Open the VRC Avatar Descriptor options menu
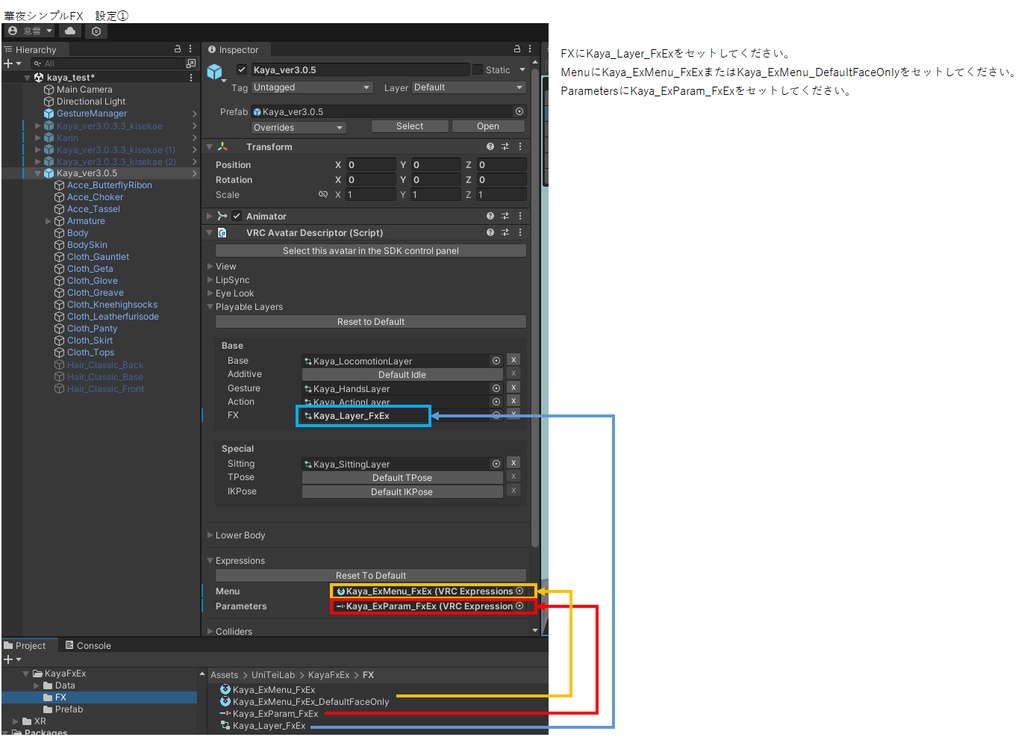Image resolution: width=1024 pixels, height=740 pixels. [520, 233]
